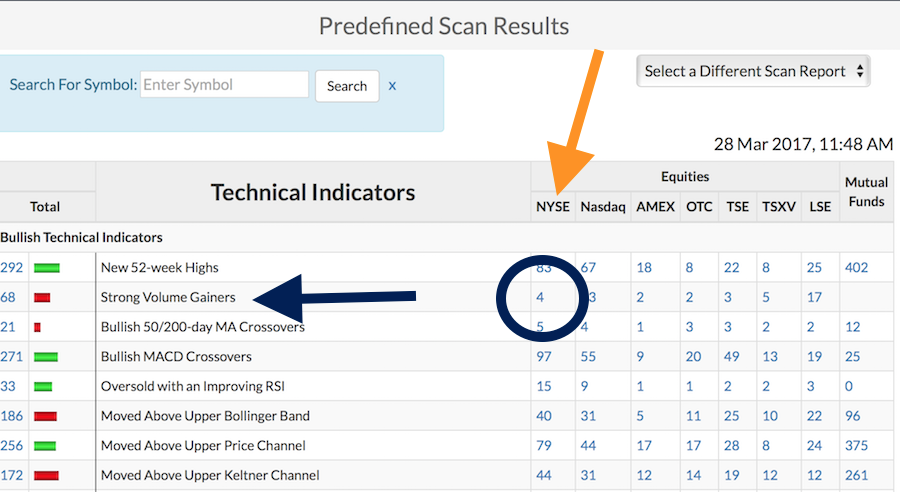Open OTC count 20 for Bullish MACD Crossovers
Image resolution: width=900 pixels, height=492 pixels.
tap(693, 357)
